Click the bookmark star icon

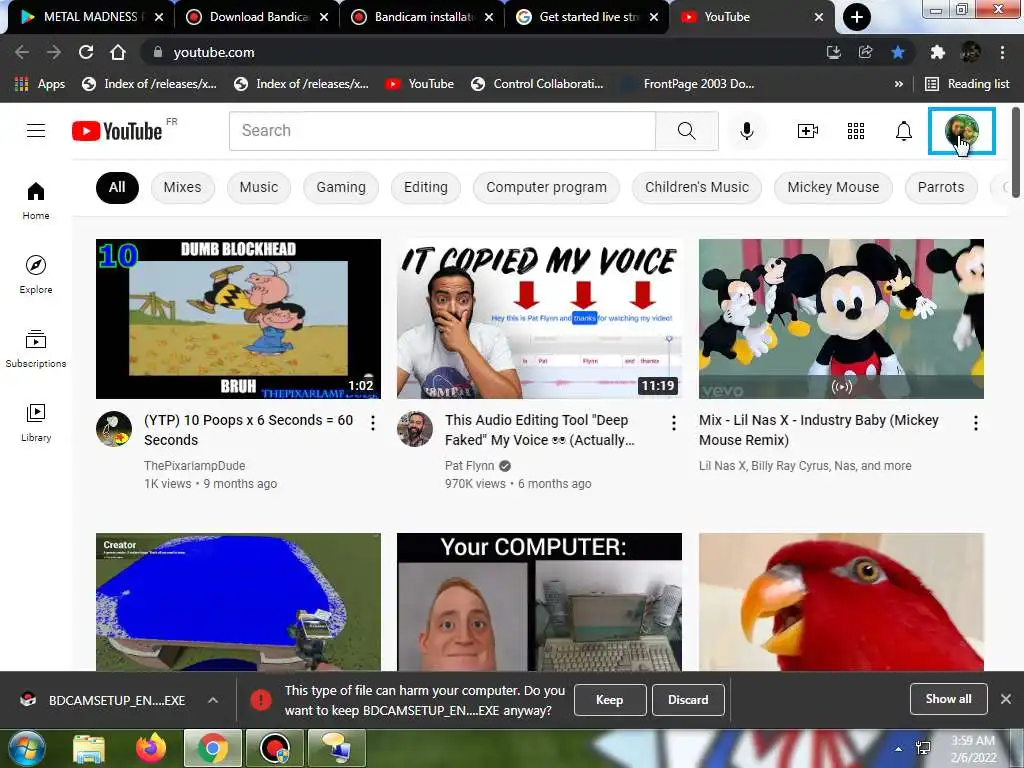coord(898,52)
